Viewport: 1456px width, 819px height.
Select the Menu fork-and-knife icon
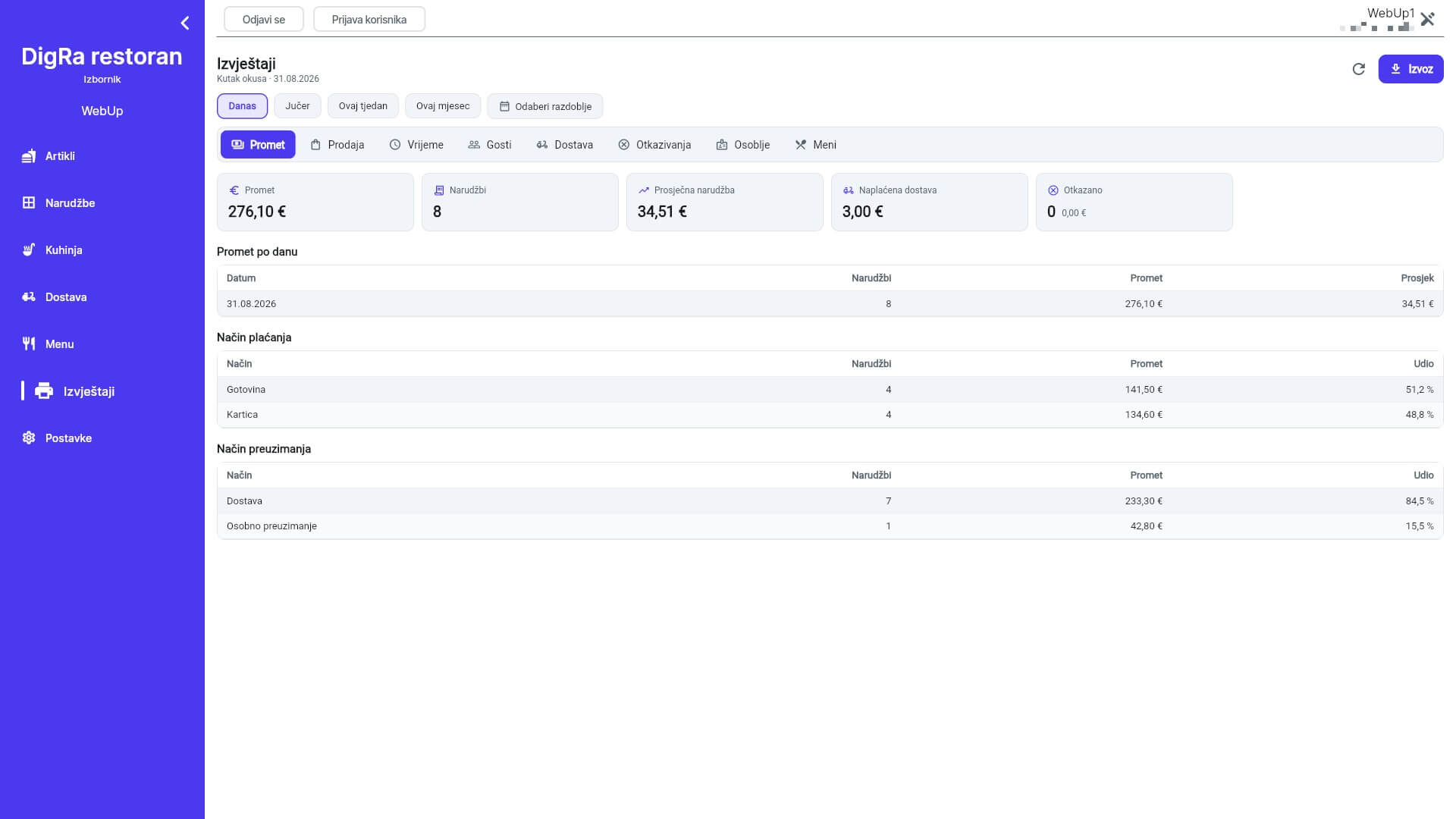29,344
